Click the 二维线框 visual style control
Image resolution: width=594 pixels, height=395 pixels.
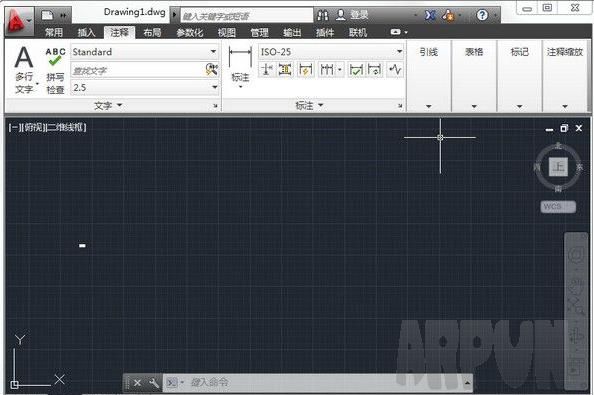pos(66,127)
